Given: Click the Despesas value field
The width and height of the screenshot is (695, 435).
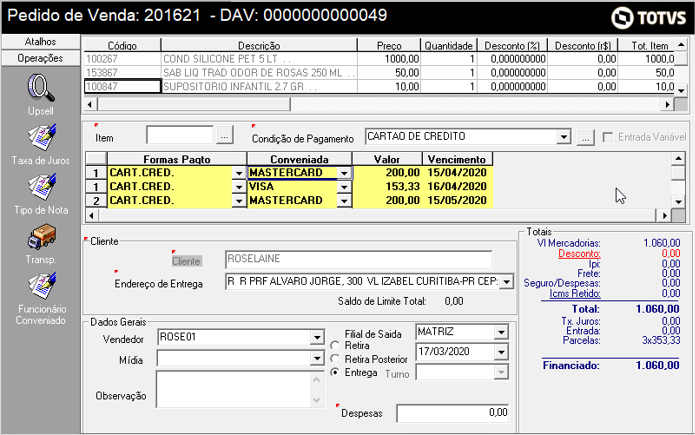Looking at the screenshot, I should point(453,413).
